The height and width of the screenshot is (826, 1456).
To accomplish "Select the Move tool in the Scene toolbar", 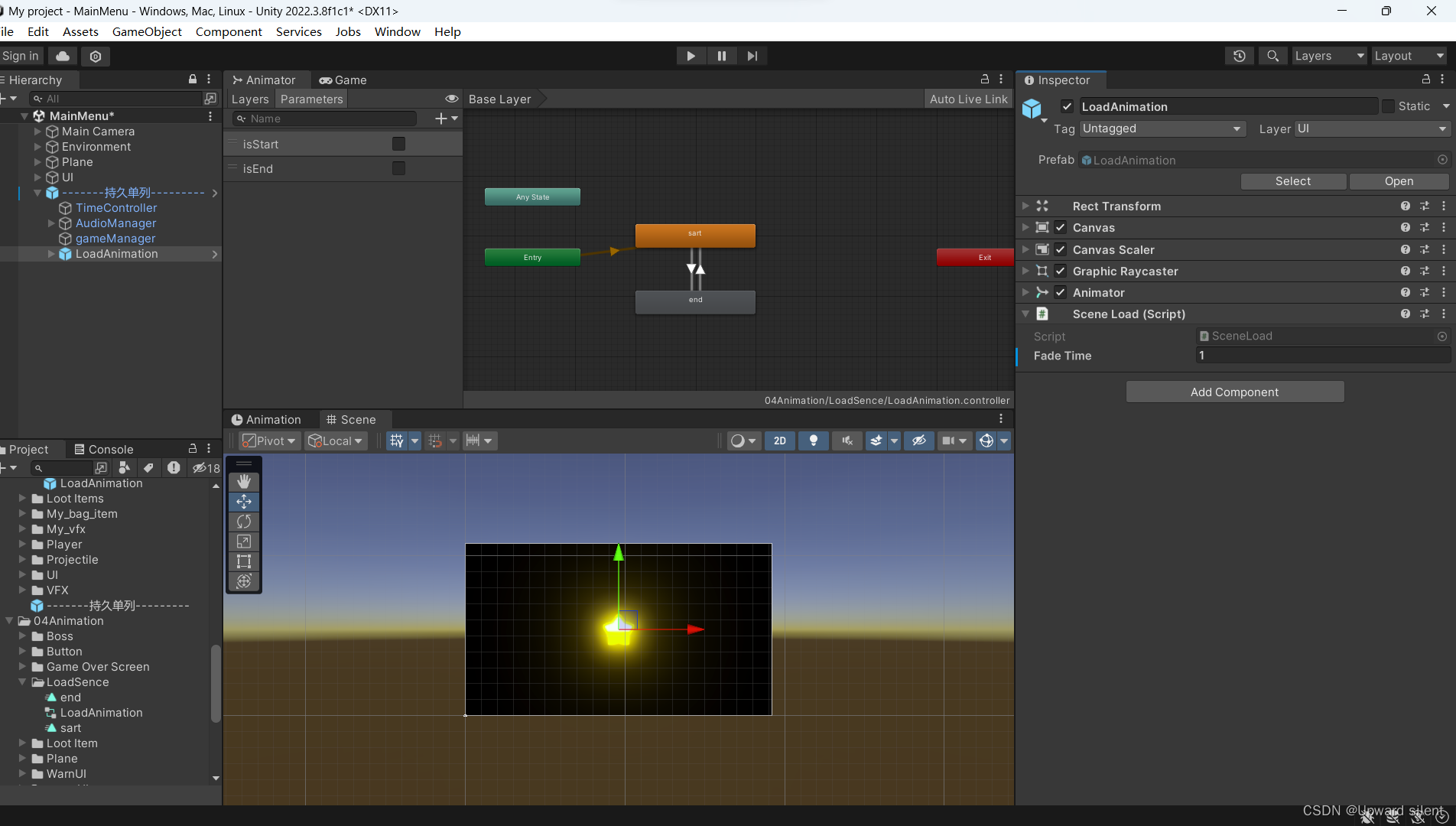I will pos(244,501).
